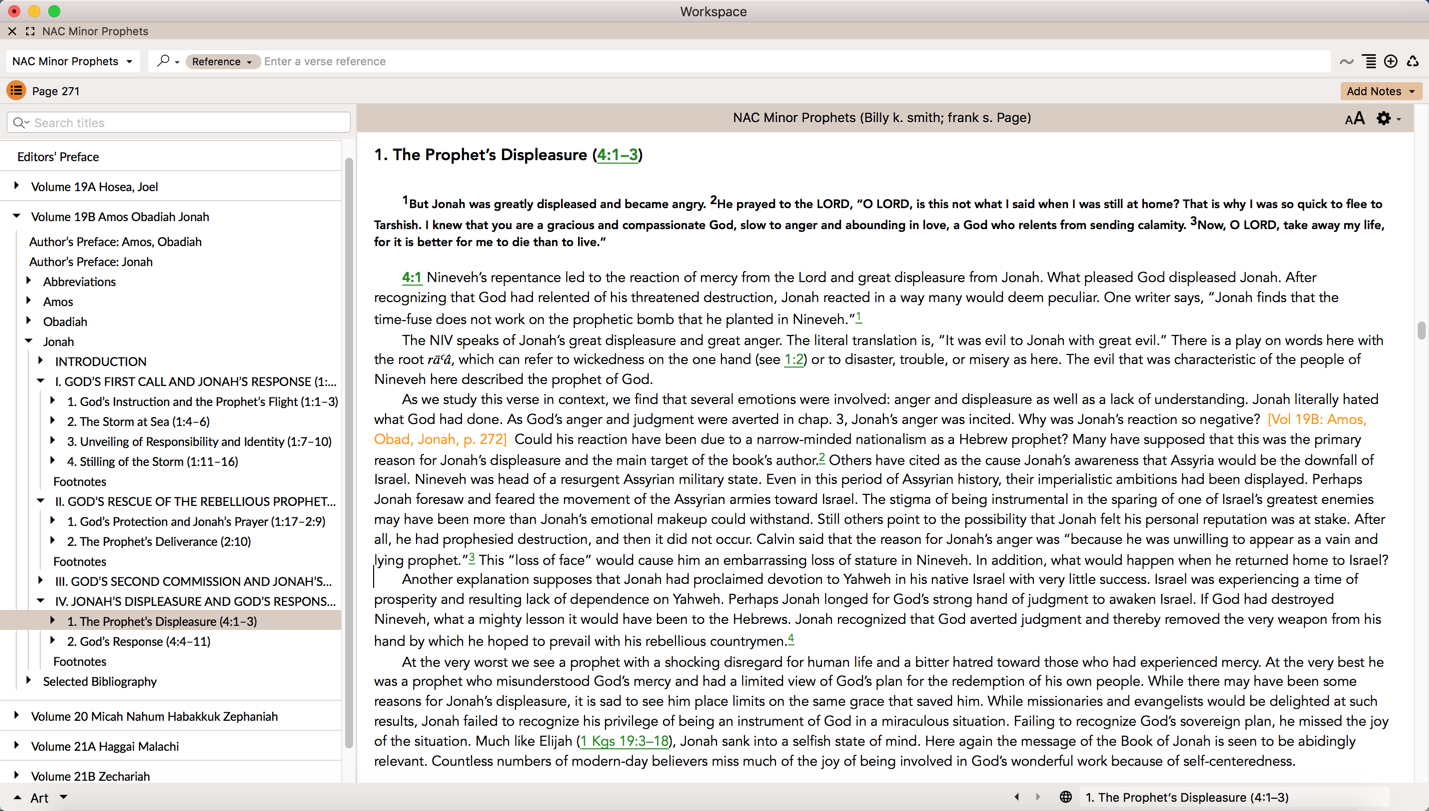Click the fullscreen brackets icon on the tab

(30, 32)
